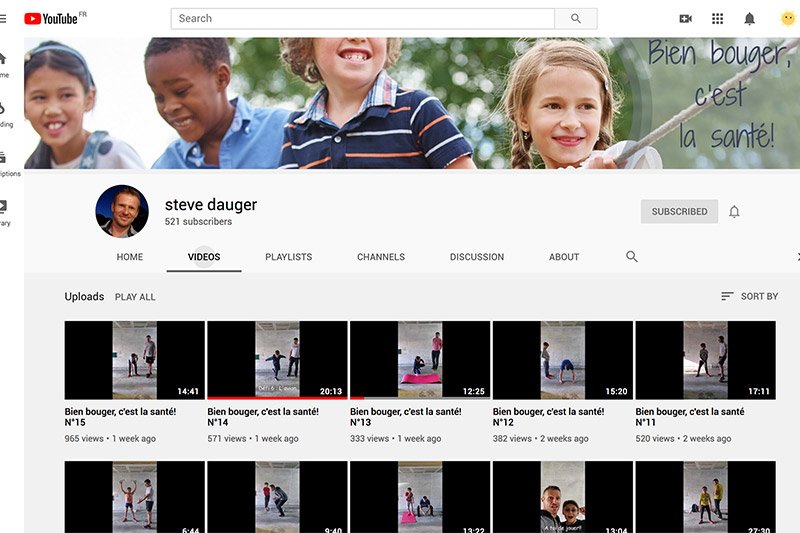Open the About tab
Image resolution: width=800 pixels, height=533 pixels.
(x=564, y=257)
